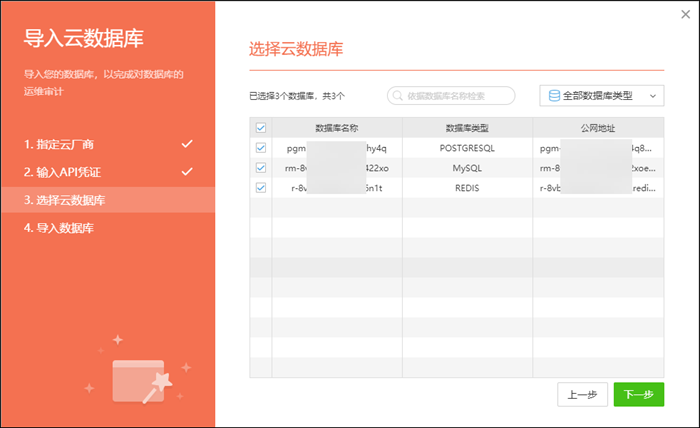Go to step 2. 输入API凭证

coord(62,172)
